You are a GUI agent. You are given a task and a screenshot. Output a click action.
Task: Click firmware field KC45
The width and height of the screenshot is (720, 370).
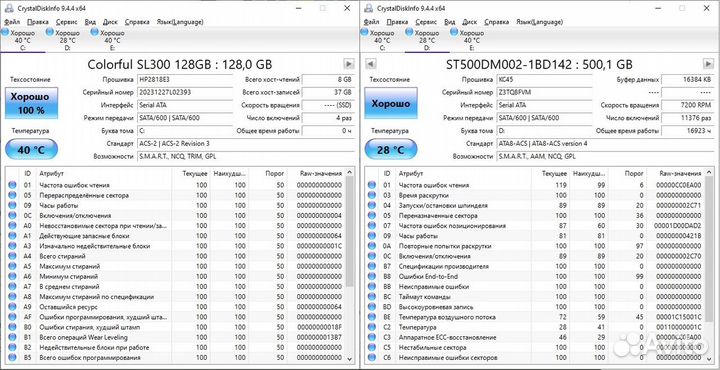pyautogui.click(x=545, y=79)
